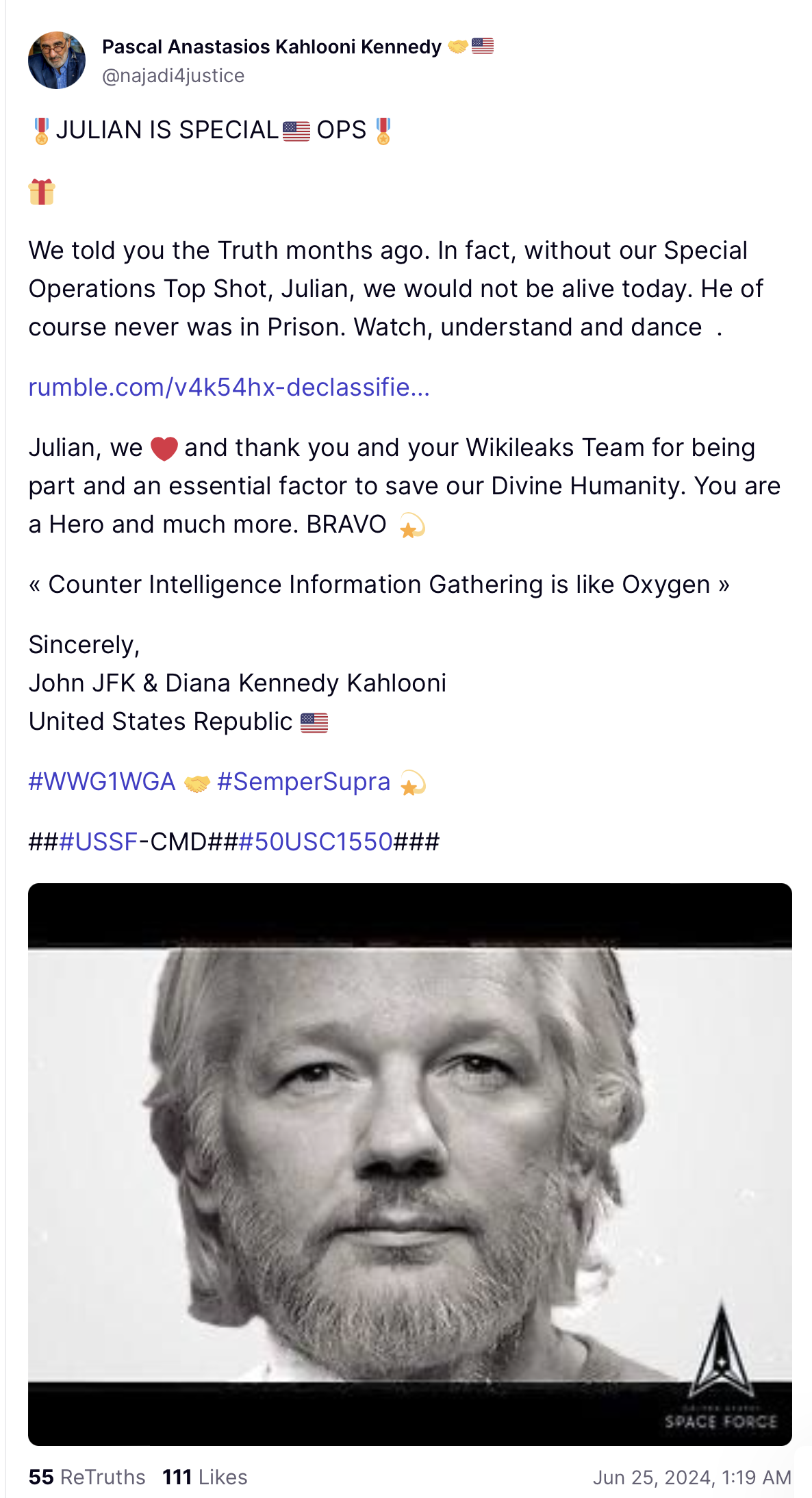
Task: Open the #WWG1WGA hashtag
Action: 102,782
